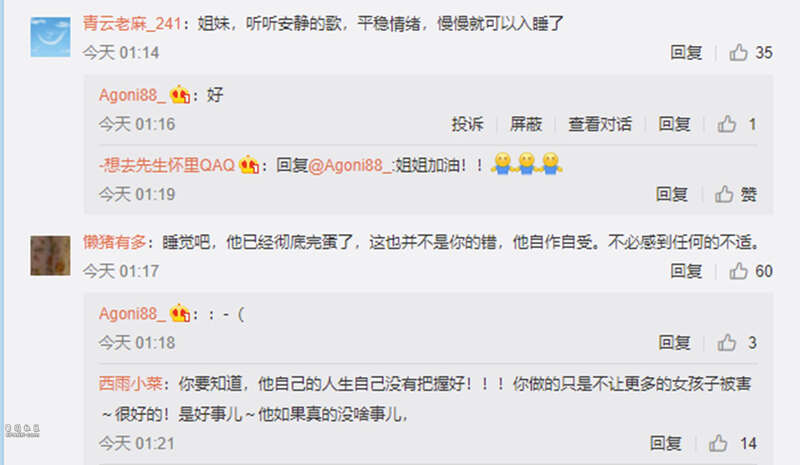Open the 青云老麻_241 username profile link
This screenshot has width=800, height=465.
pos(132,23)
